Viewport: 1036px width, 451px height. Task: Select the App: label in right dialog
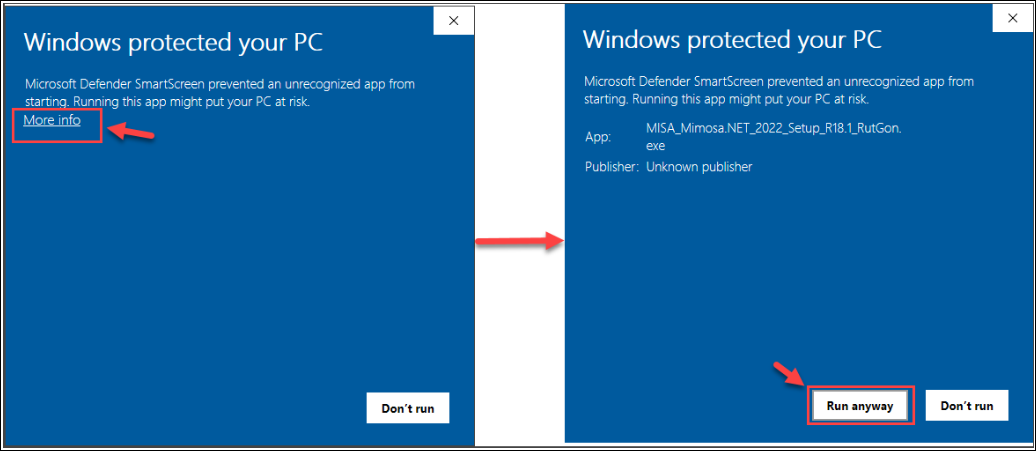coord(598,137)
